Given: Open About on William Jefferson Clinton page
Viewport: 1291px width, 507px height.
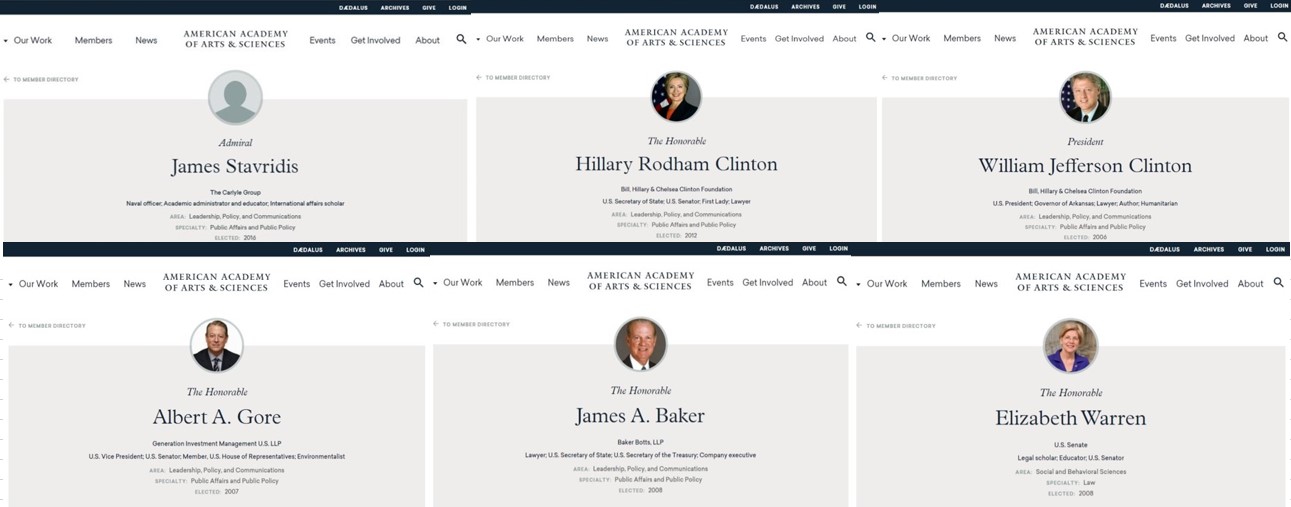Looking at the screenshot, I should click(x=1256, y=38).
